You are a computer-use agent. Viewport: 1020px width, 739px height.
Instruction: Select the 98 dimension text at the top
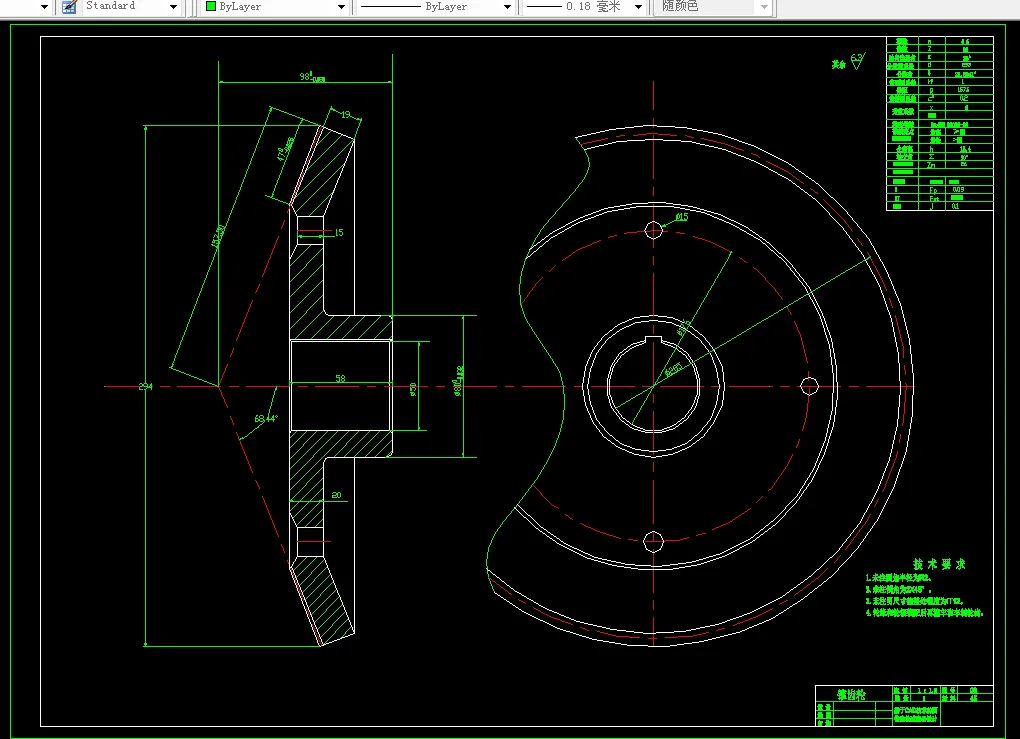(312, 77)
